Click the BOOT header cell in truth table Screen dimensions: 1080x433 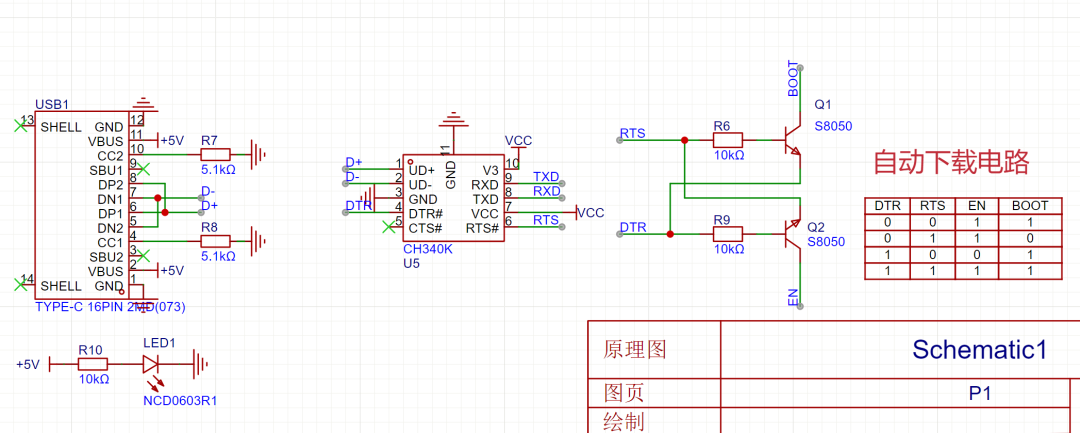pyautogui.click(x=1031, y=205)
